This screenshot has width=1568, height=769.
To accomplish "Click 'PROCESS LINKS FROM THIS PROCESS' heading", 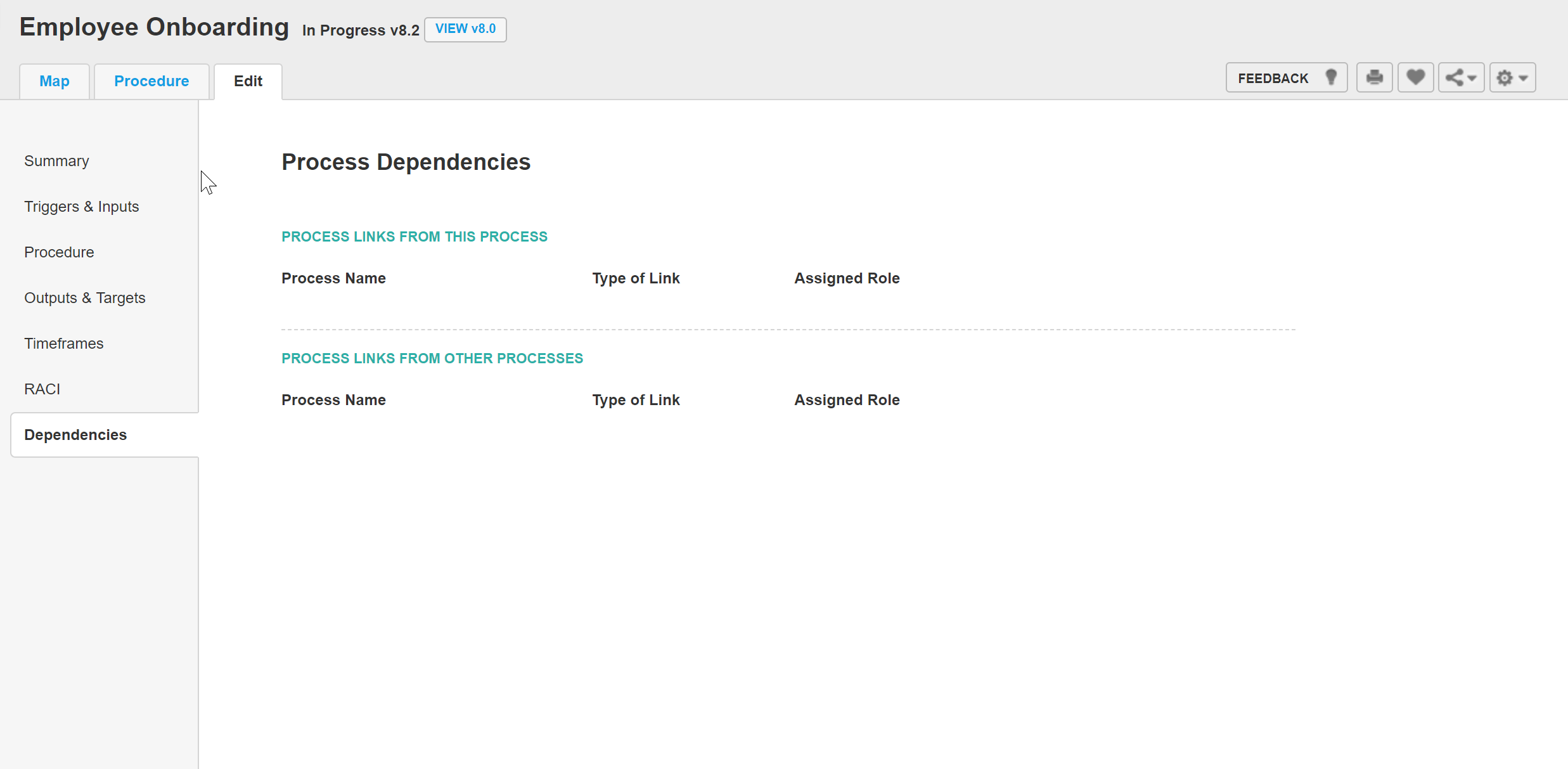I will click(x=414, y=236).
